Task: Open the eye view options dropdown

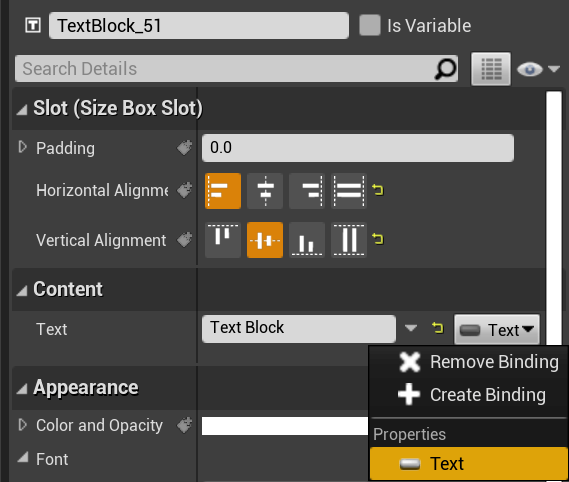Action: (x=538, y=69)
